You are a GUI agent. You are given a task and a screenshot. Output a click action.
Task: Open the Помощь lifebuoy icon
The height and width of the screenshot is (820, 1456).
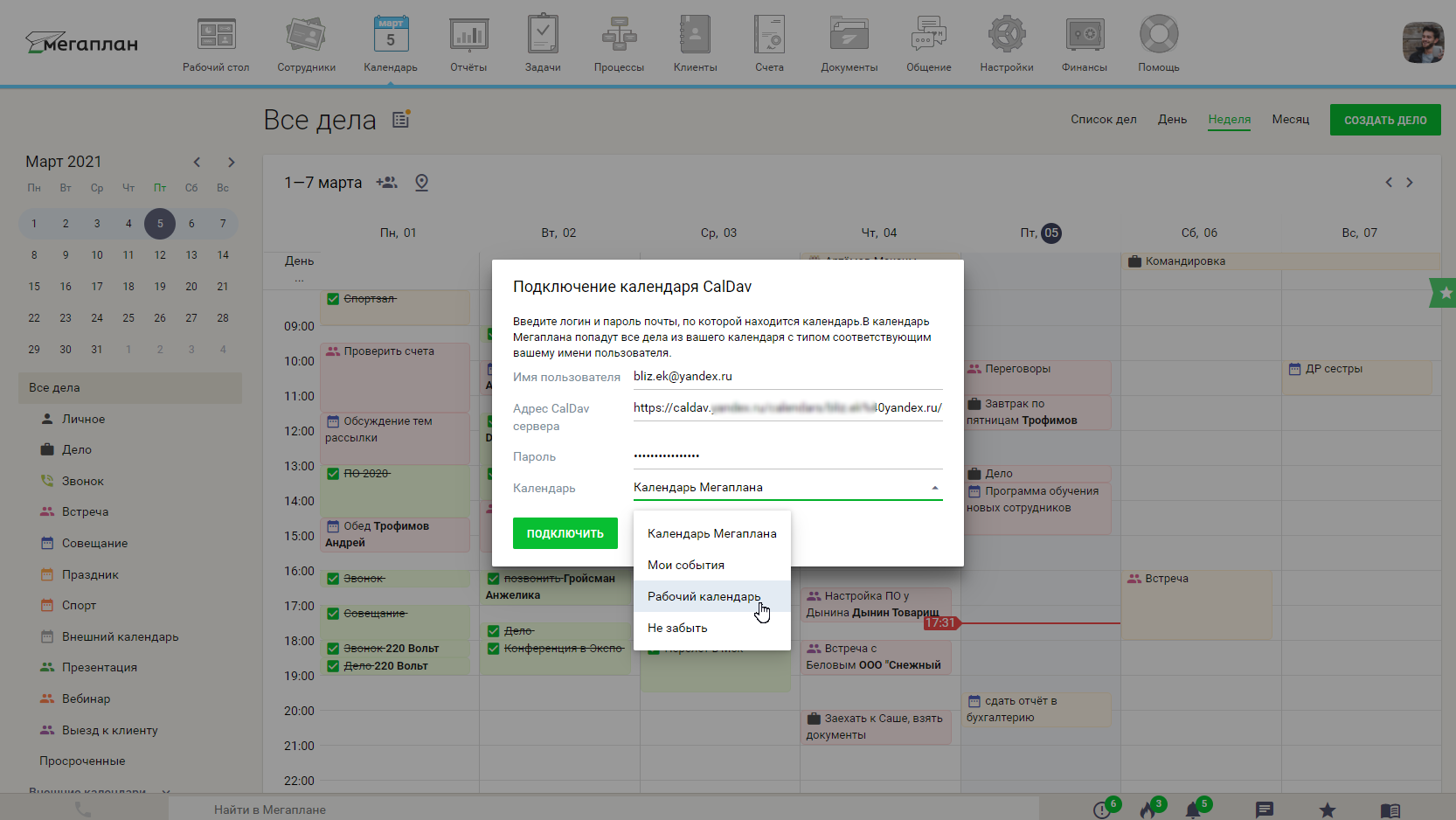1159,35
